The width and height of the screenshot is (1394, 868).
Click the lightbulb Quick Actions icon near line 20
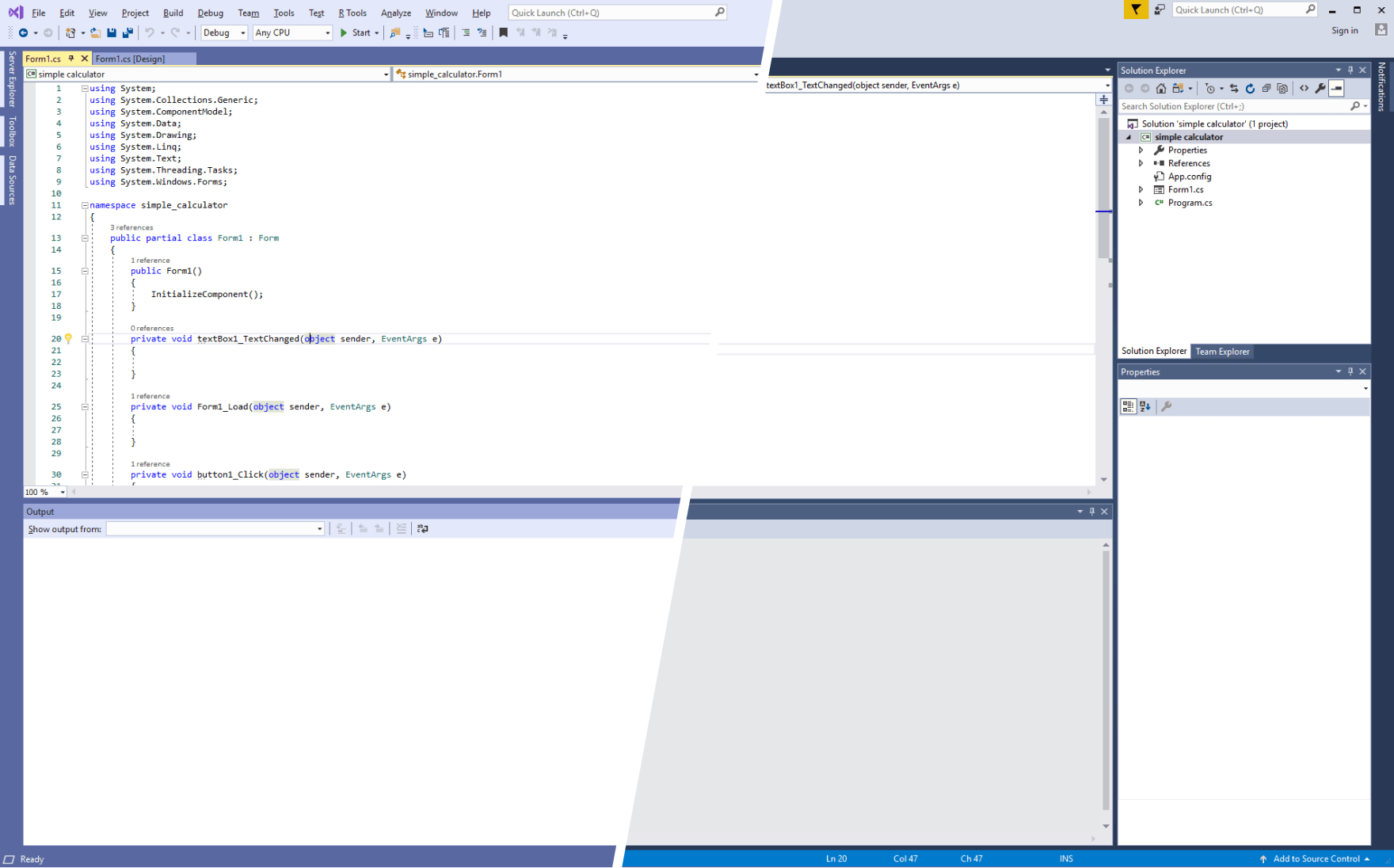coord(68,338)
